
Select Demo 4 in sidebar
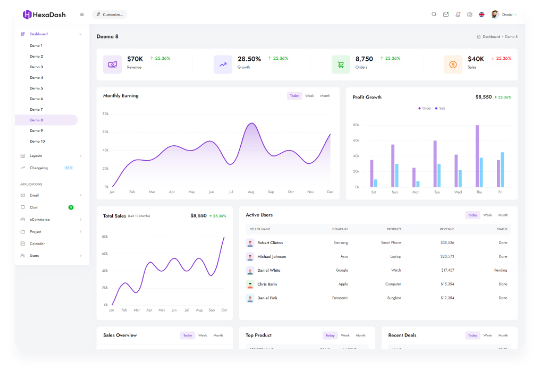(36, 77)
